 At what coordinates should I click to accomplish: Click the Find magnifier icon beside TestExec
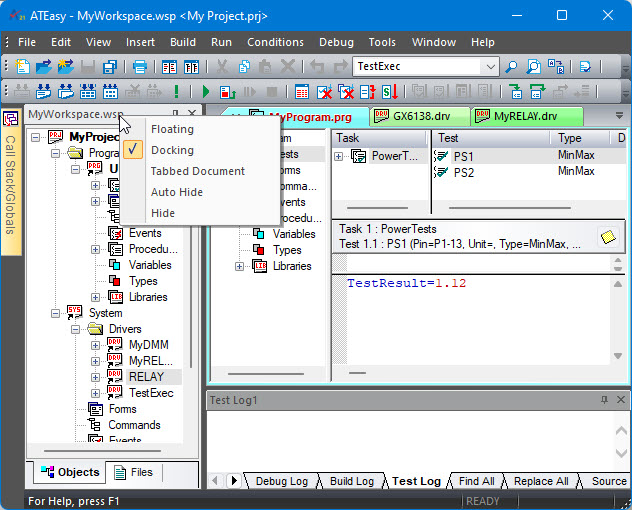511,67
